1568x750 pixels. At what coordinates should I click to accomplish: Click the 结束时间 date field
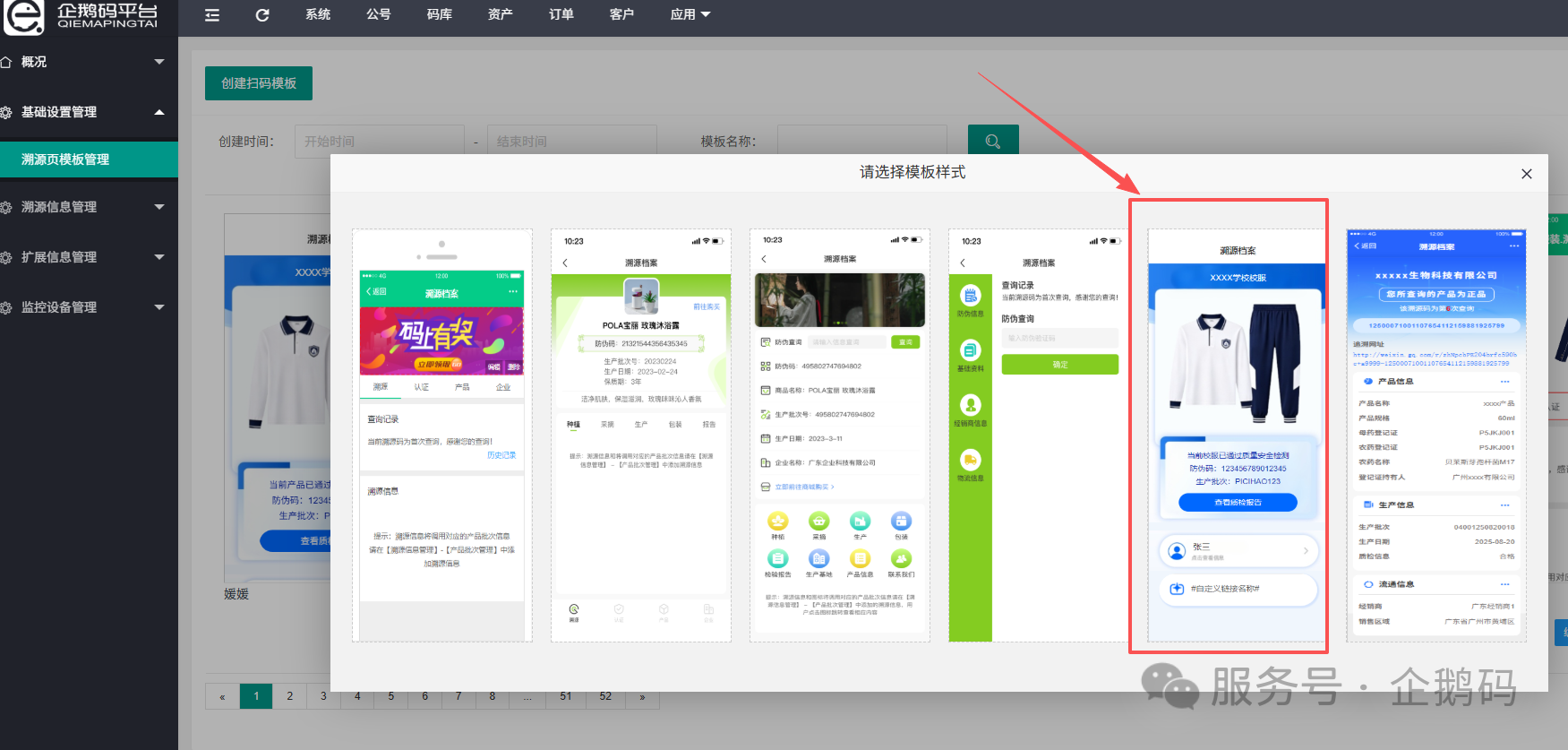point(572,142)
